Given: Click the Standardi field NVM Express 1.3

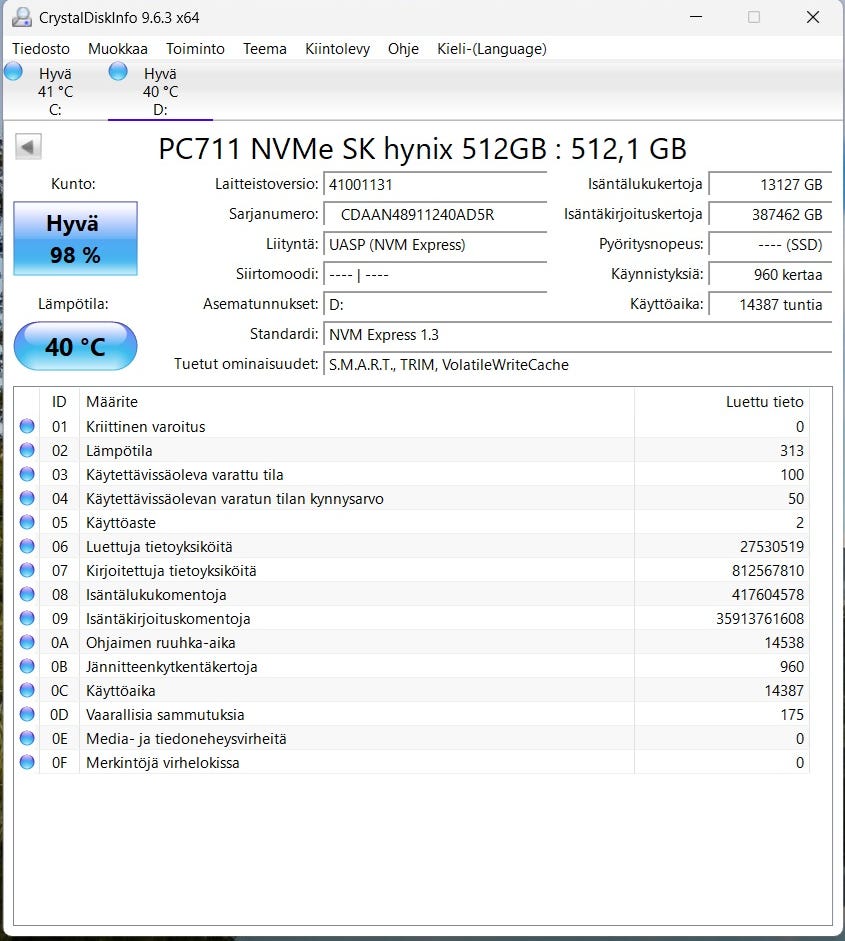Looking at the screenshot, I should pyautogui.click(x=577, y=334).
